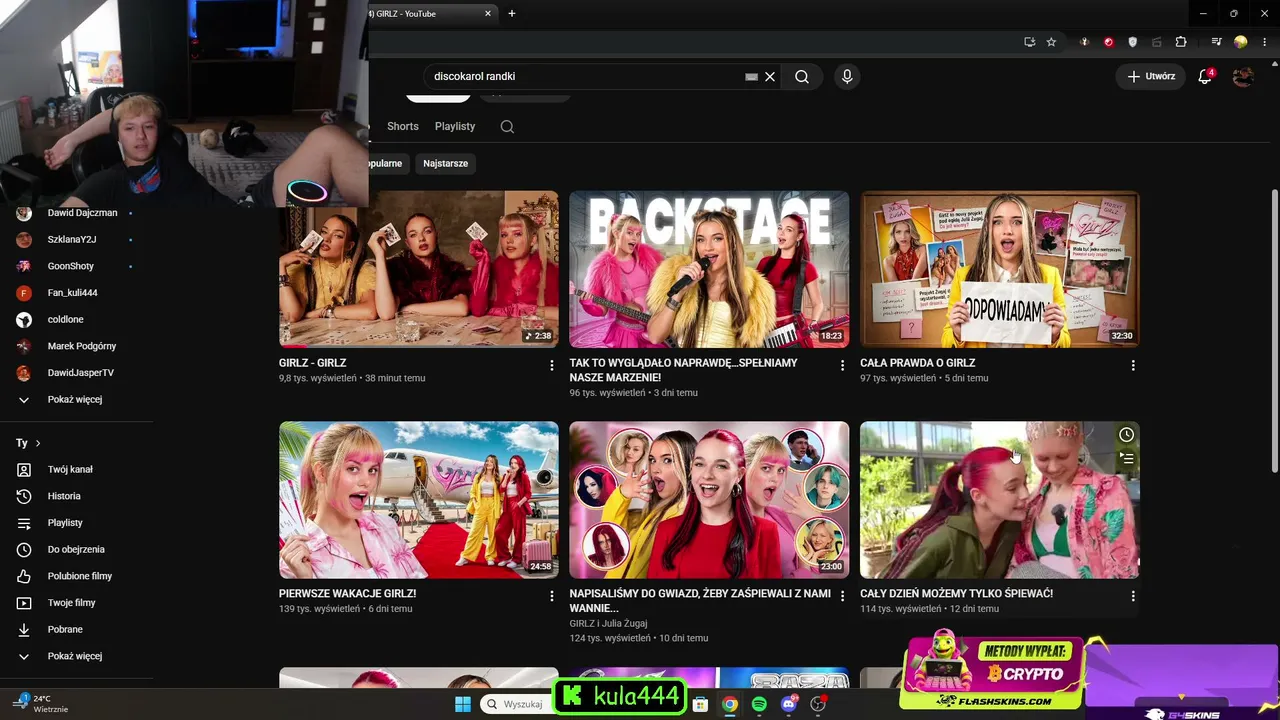Play the GIRLZ - GIRLZ video thumbnail
This screenshot has width=1280, height=720.
click(x=419, y=269)
